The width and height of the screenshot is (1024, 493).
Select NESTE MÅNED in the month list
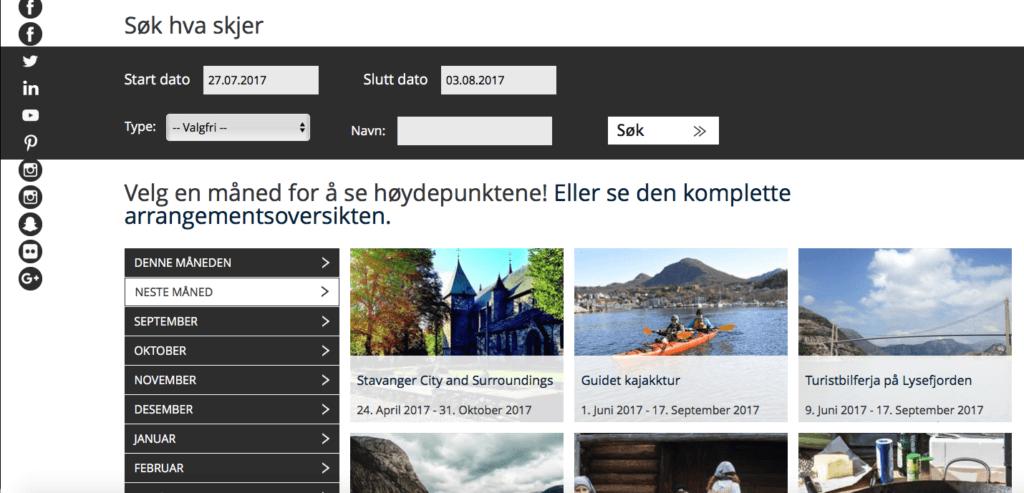tap(232, 292)
